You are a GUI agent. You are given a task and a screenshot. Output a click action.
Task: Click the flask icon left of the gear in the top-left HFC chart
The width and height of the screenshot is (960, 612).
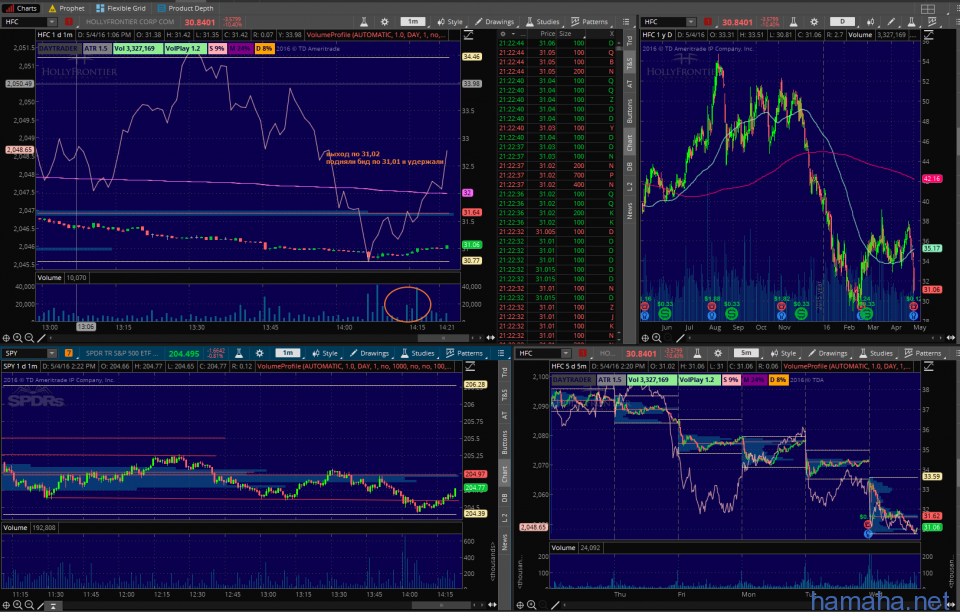click(x=364, y=21)
